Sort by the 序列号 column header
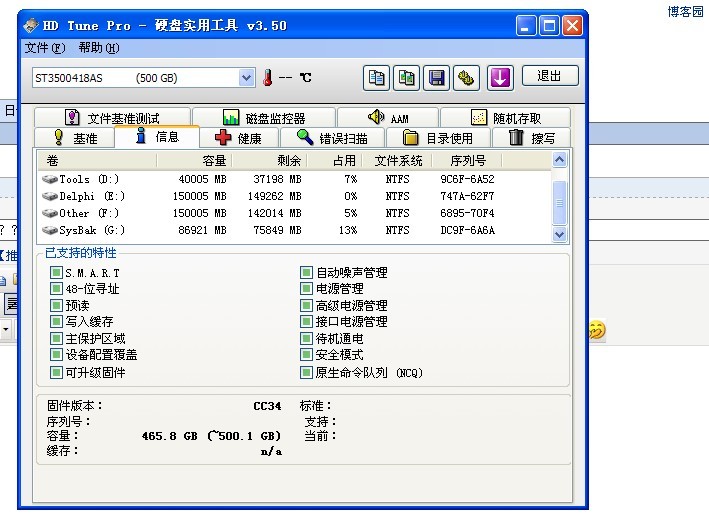The height and width of the screenshot is (532, 709). tap(468, 160)
